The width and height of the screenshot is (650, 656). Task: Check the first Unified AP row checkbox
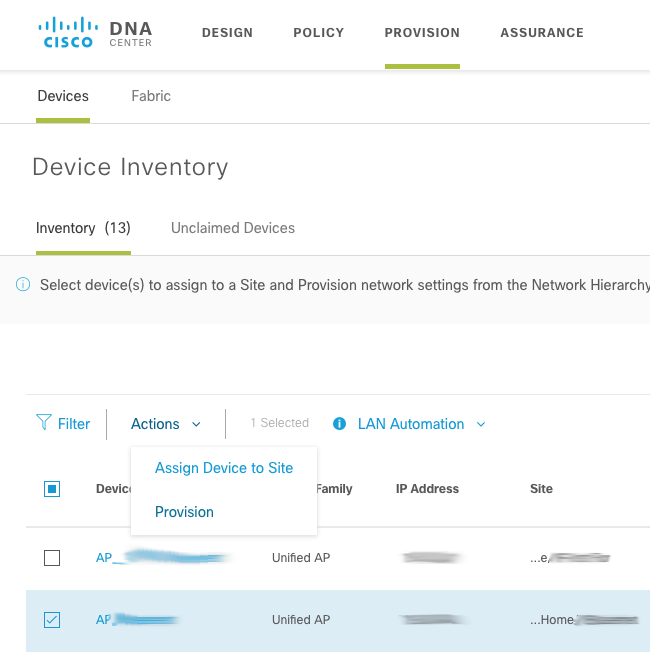tap(52, 558)
